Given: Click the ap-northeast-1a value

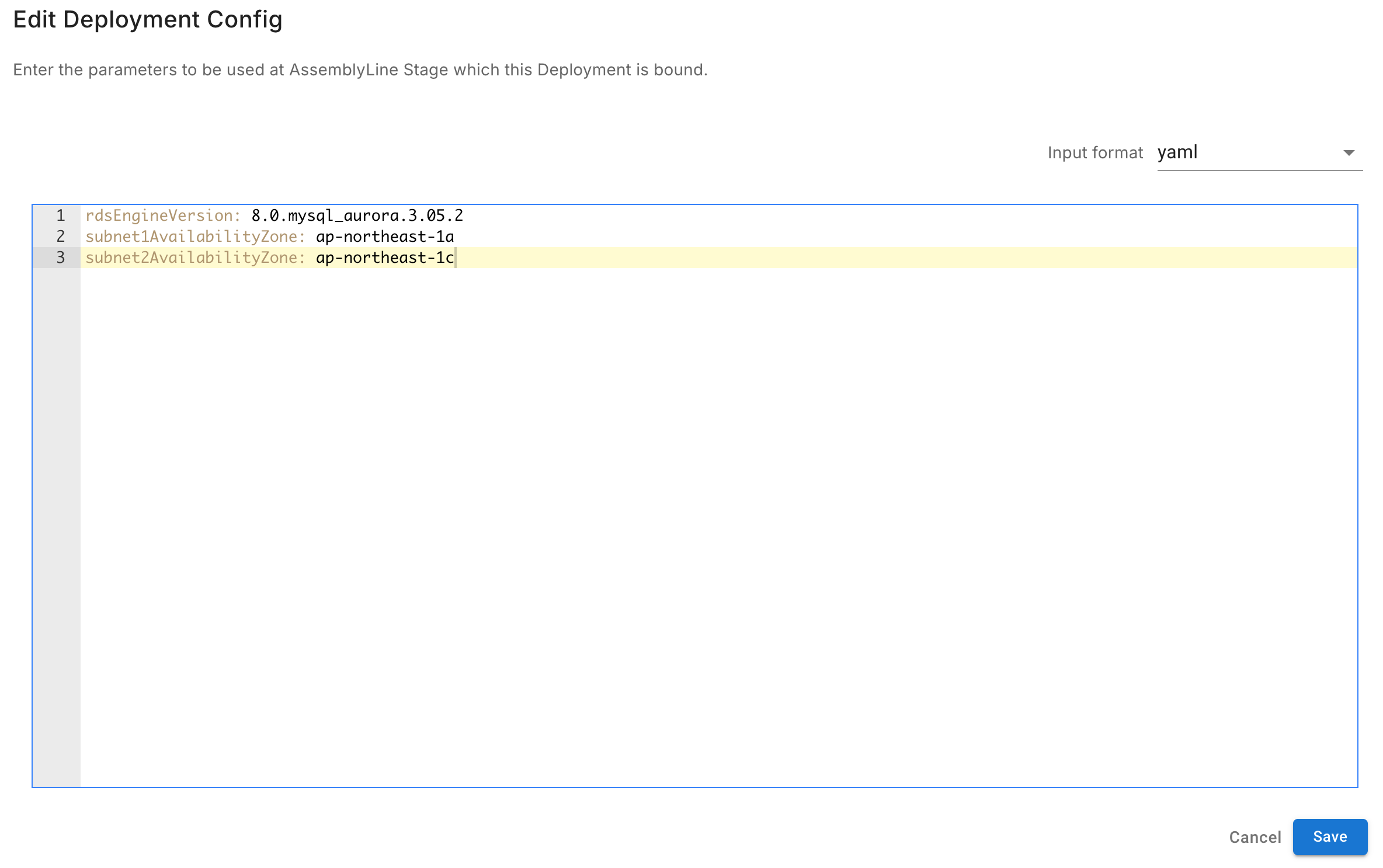Looking at the screenshot, I should [384, 237].
